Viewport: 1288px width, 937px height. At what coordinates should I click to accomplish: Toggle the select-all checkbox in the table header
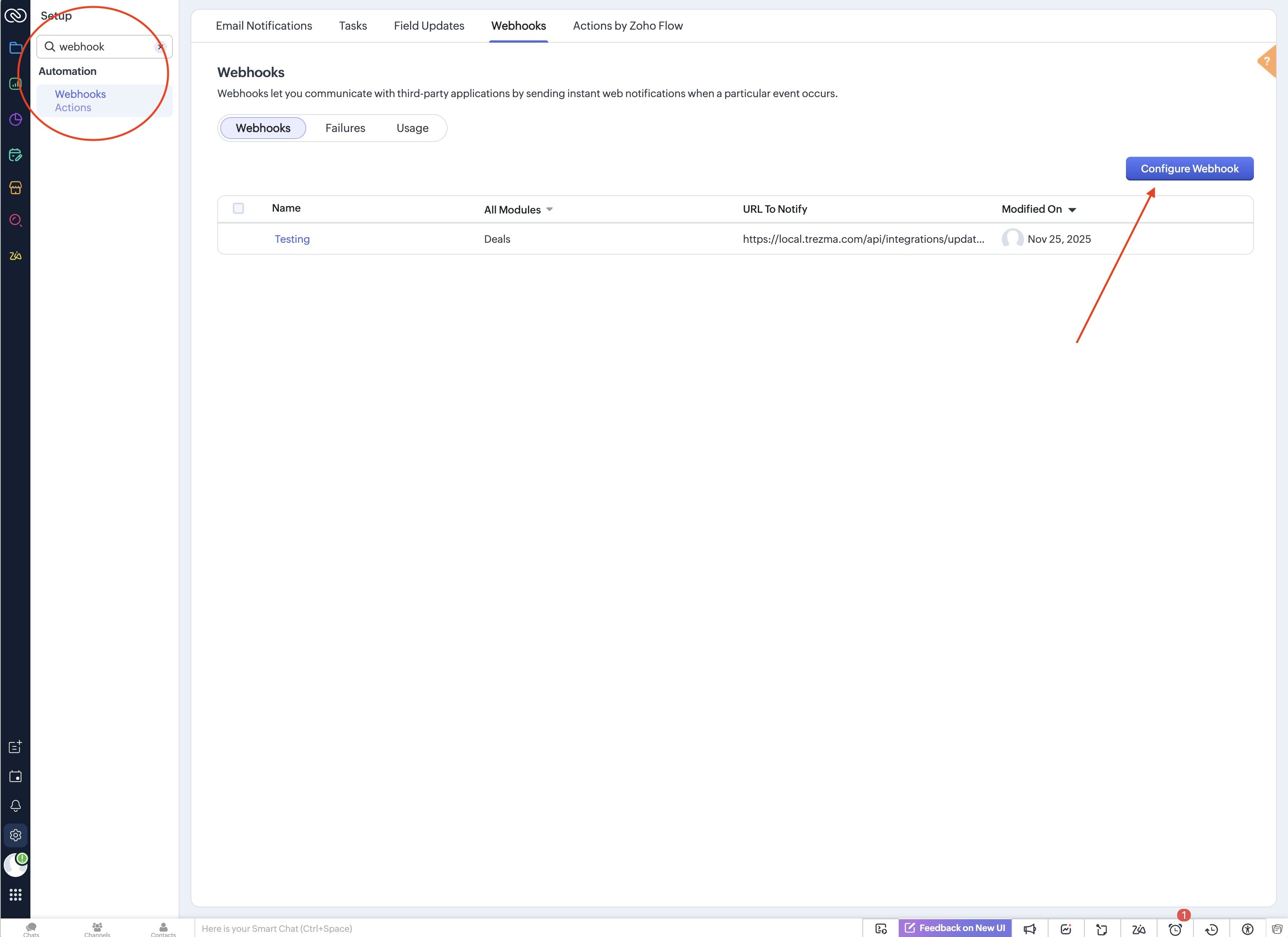click(x=238, y=208)
